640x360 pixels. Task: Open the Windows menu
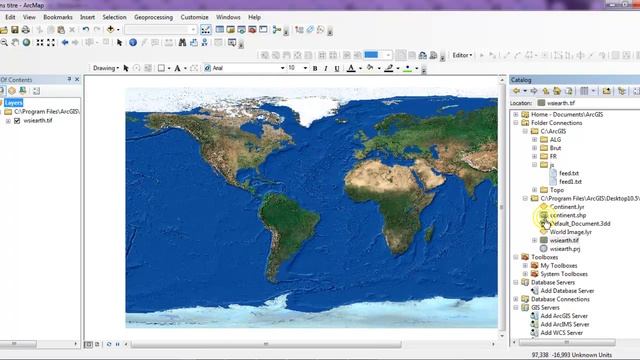228,17
